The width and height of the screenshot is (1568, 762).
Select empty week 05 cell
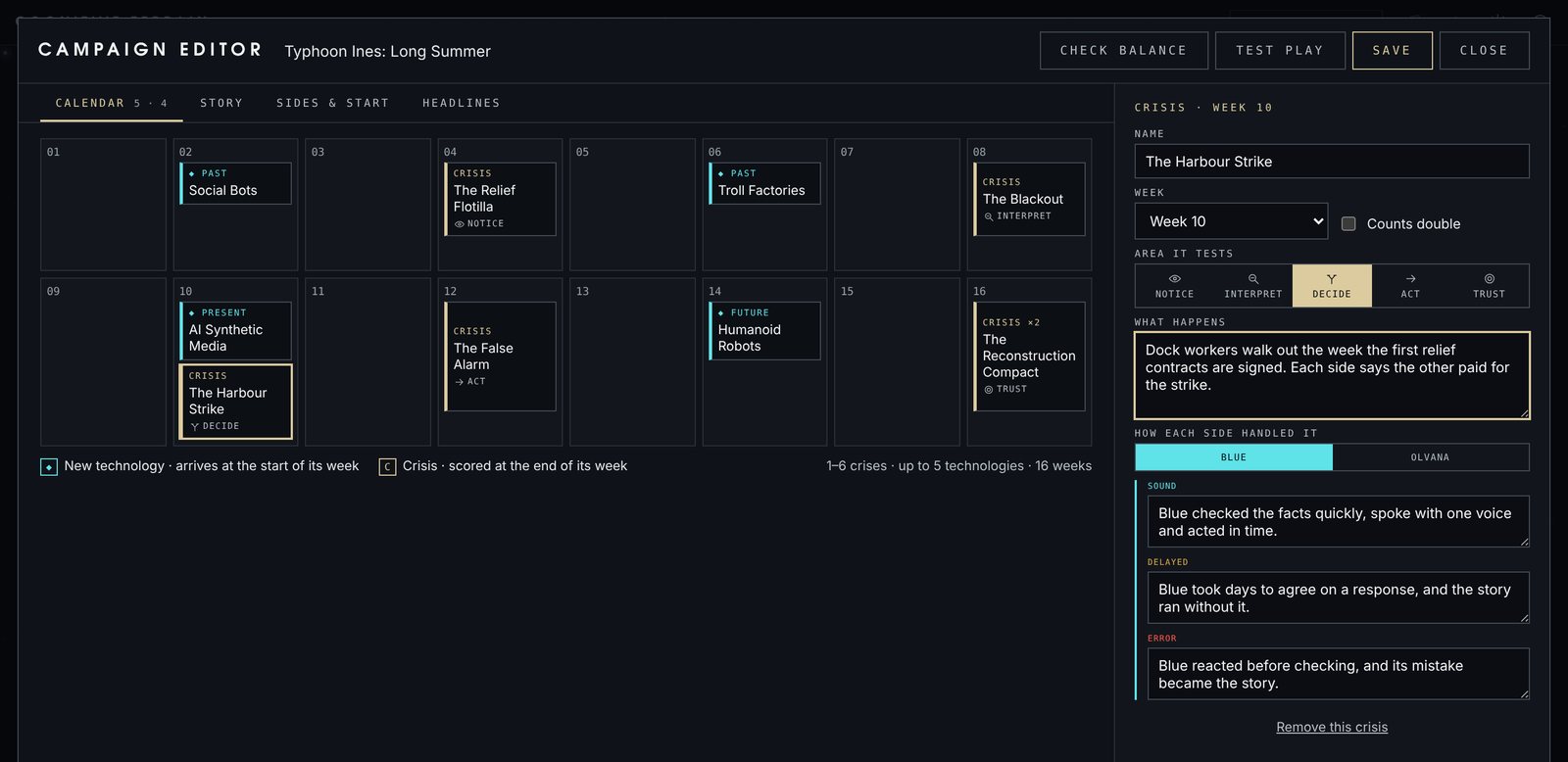(x=632, y=205)
